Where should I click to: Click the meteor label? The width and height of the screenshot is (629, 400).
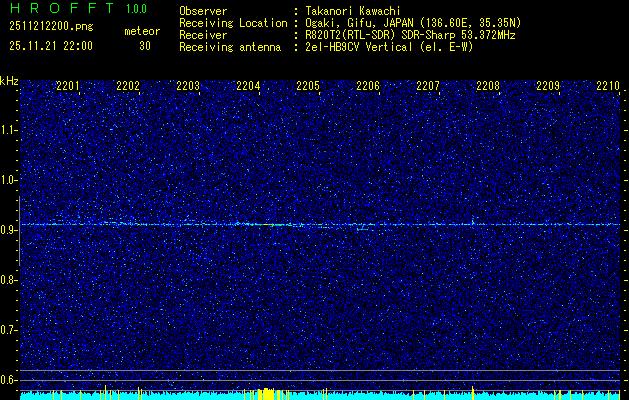pyautogui.click(x=142, y=31)
